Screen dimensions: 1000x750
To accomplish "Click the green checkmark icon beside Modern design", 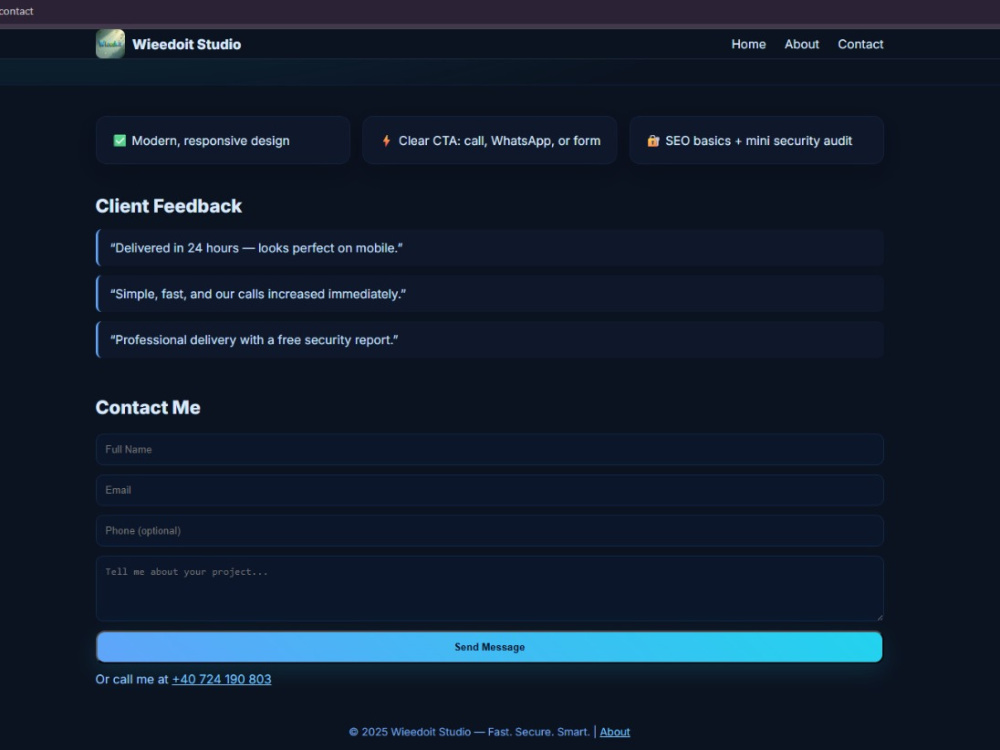I will coord(119,141).
